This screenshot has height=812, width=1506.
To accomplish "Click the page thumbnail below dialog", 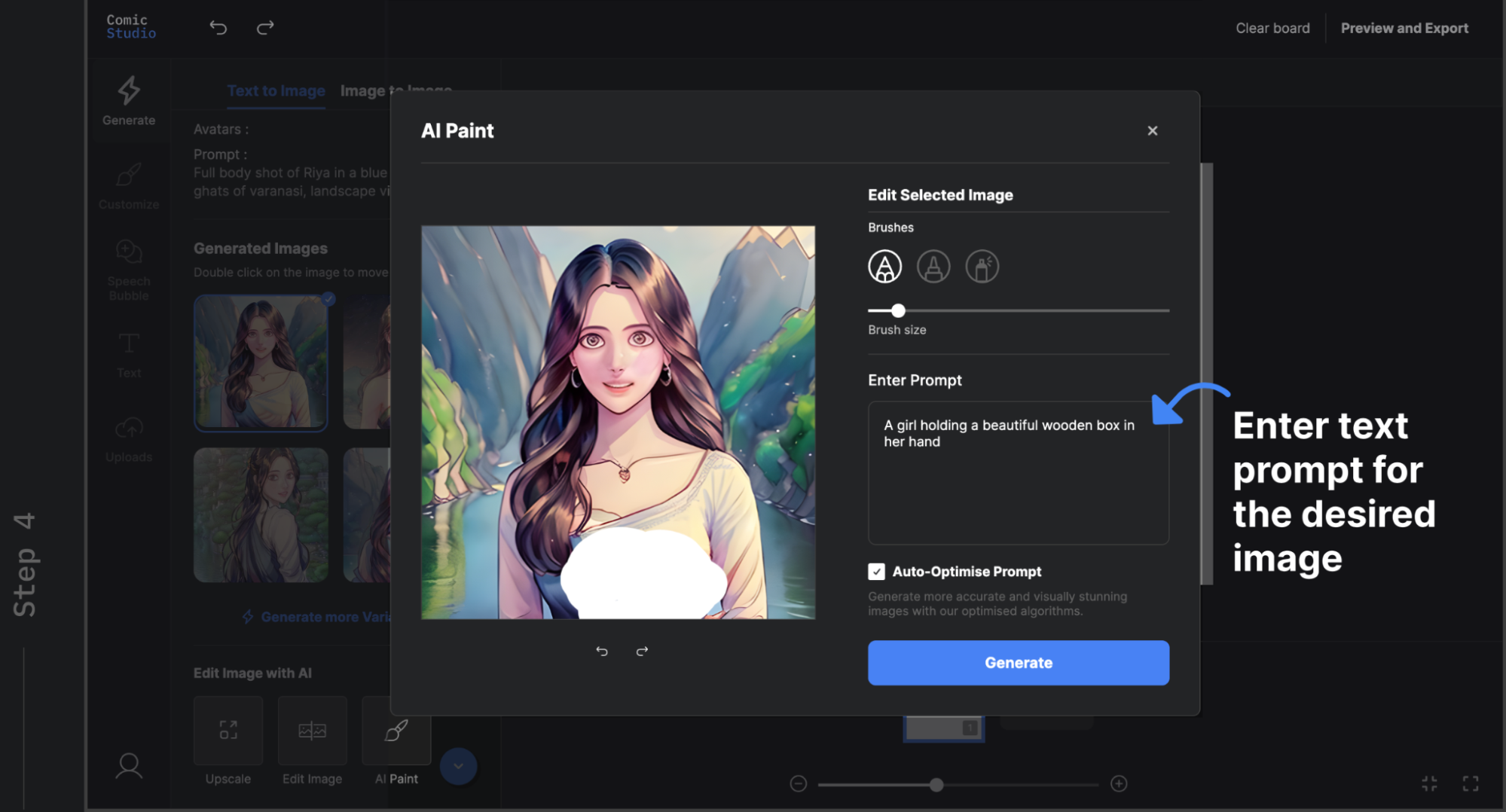I will point(944,728).
